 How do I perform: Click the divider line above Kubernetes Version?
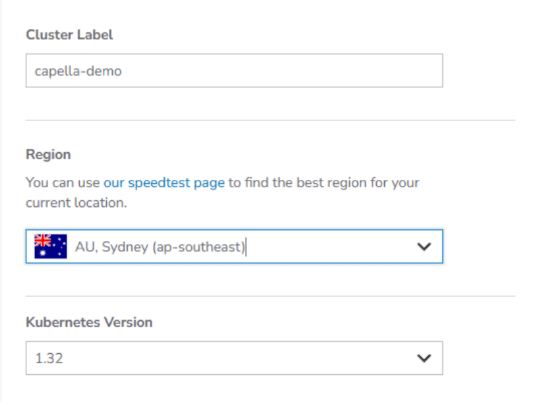pyautogui.click(x=271, y=296)
